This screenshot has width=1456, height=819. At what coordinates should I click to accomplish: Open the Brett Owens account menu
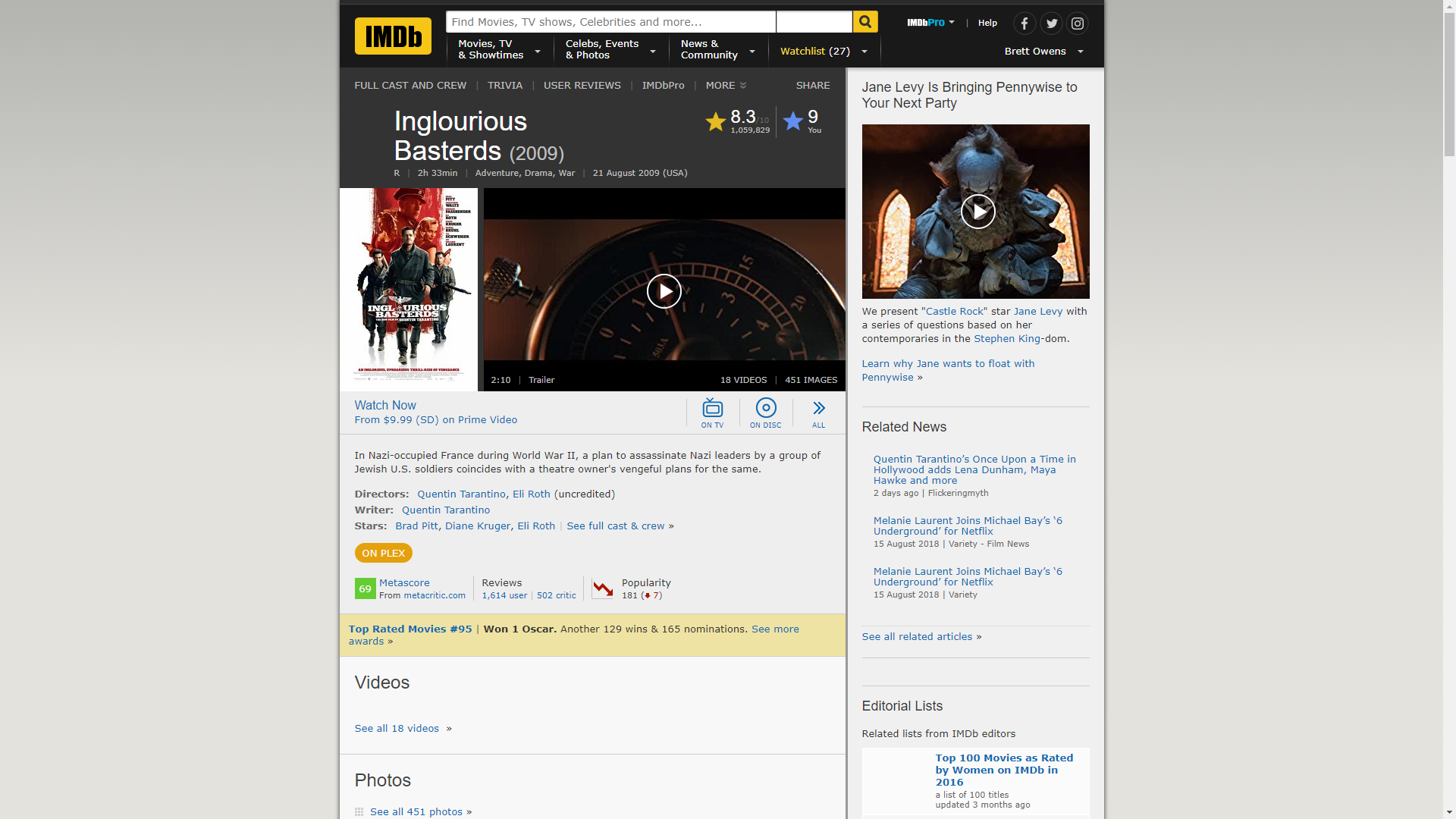[x=1043, y=52]
